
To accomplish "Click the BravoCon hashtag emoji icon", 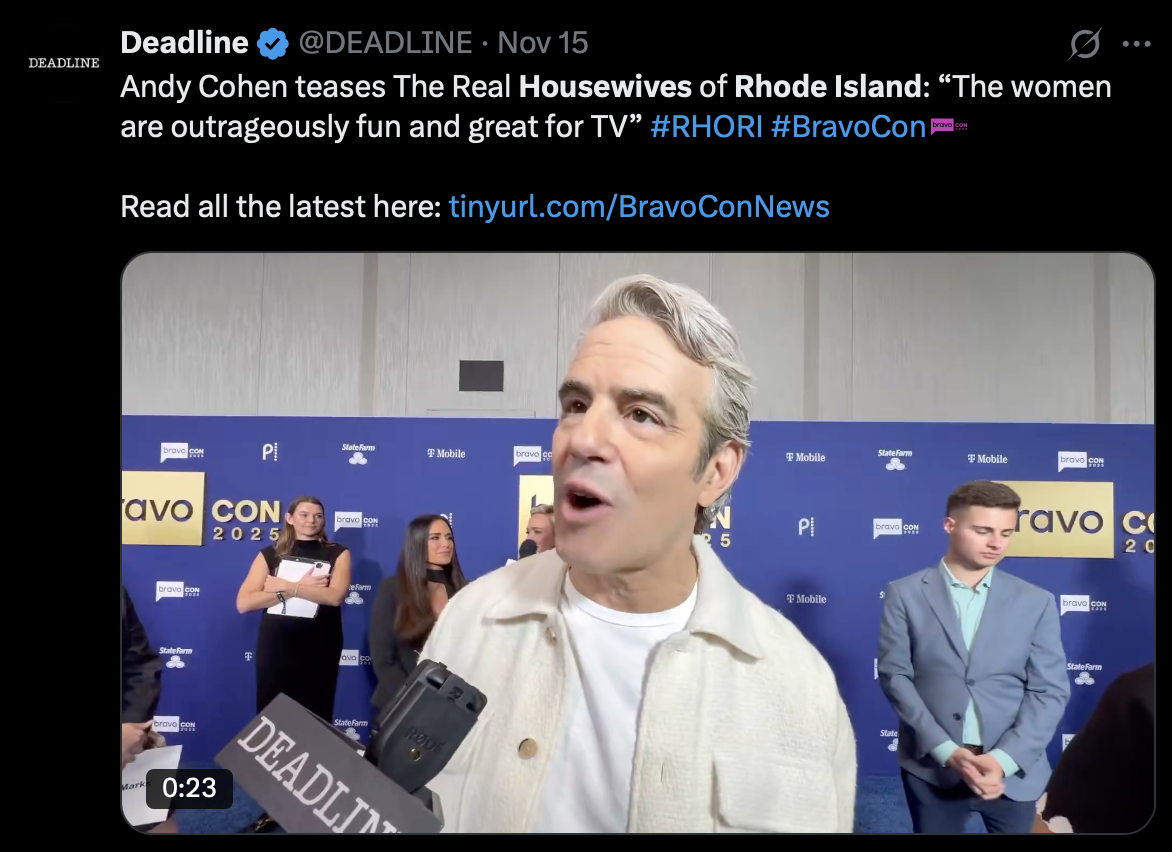I will (949, 126).
